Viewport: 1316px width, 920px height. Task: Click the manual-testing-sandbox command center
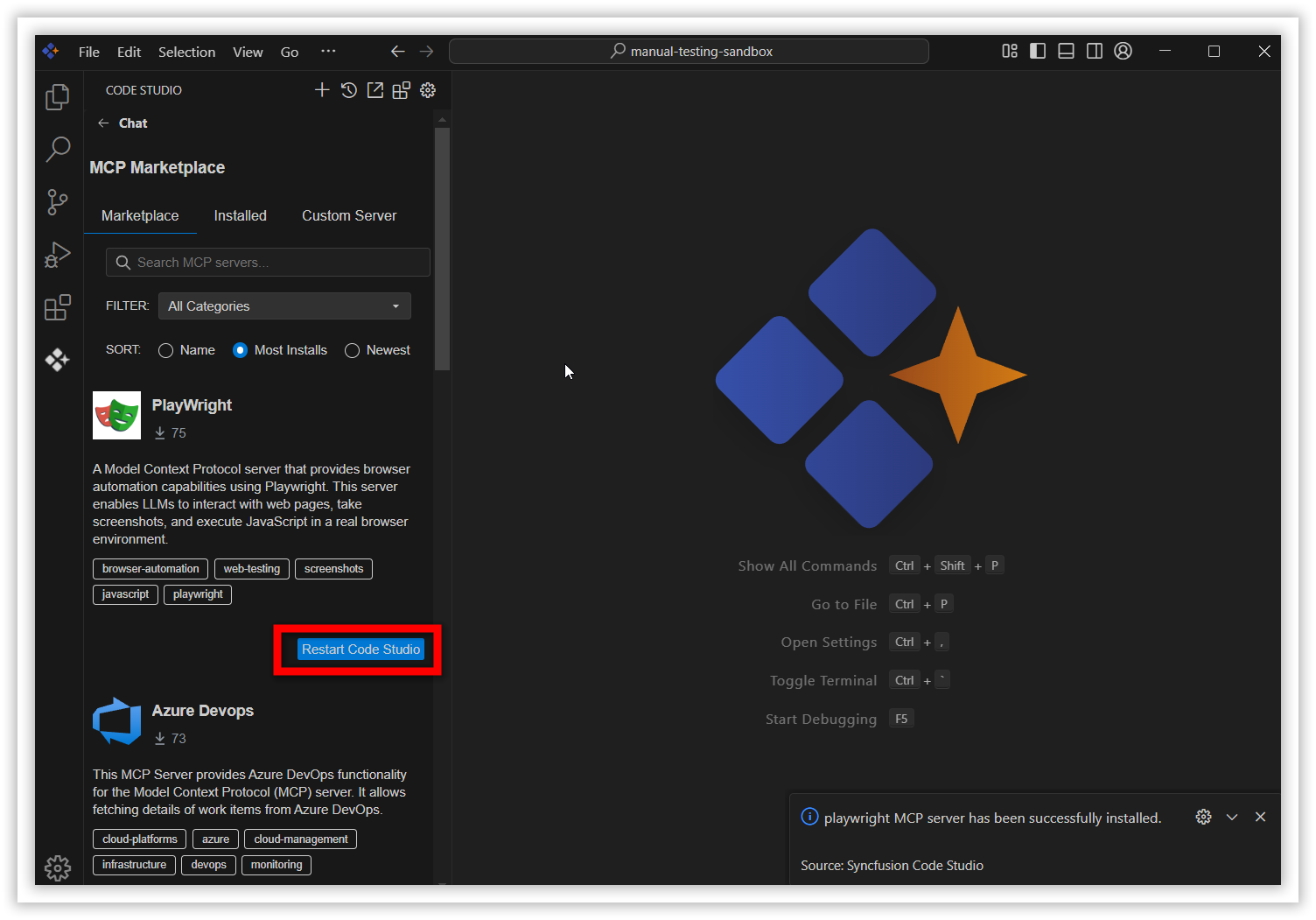pos(689,52)
